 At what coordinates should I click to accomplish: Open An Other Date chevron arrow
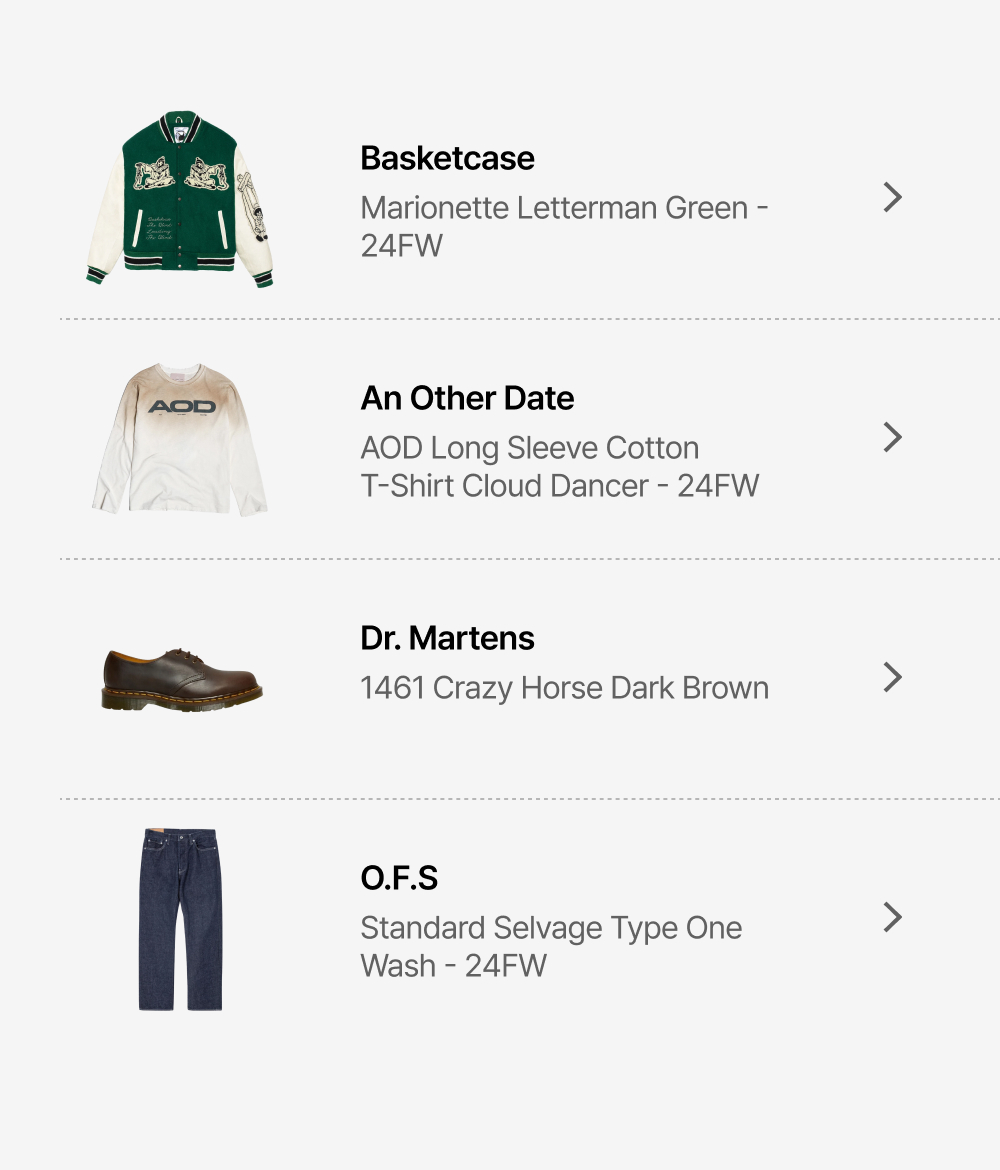[x=892, y=438]
